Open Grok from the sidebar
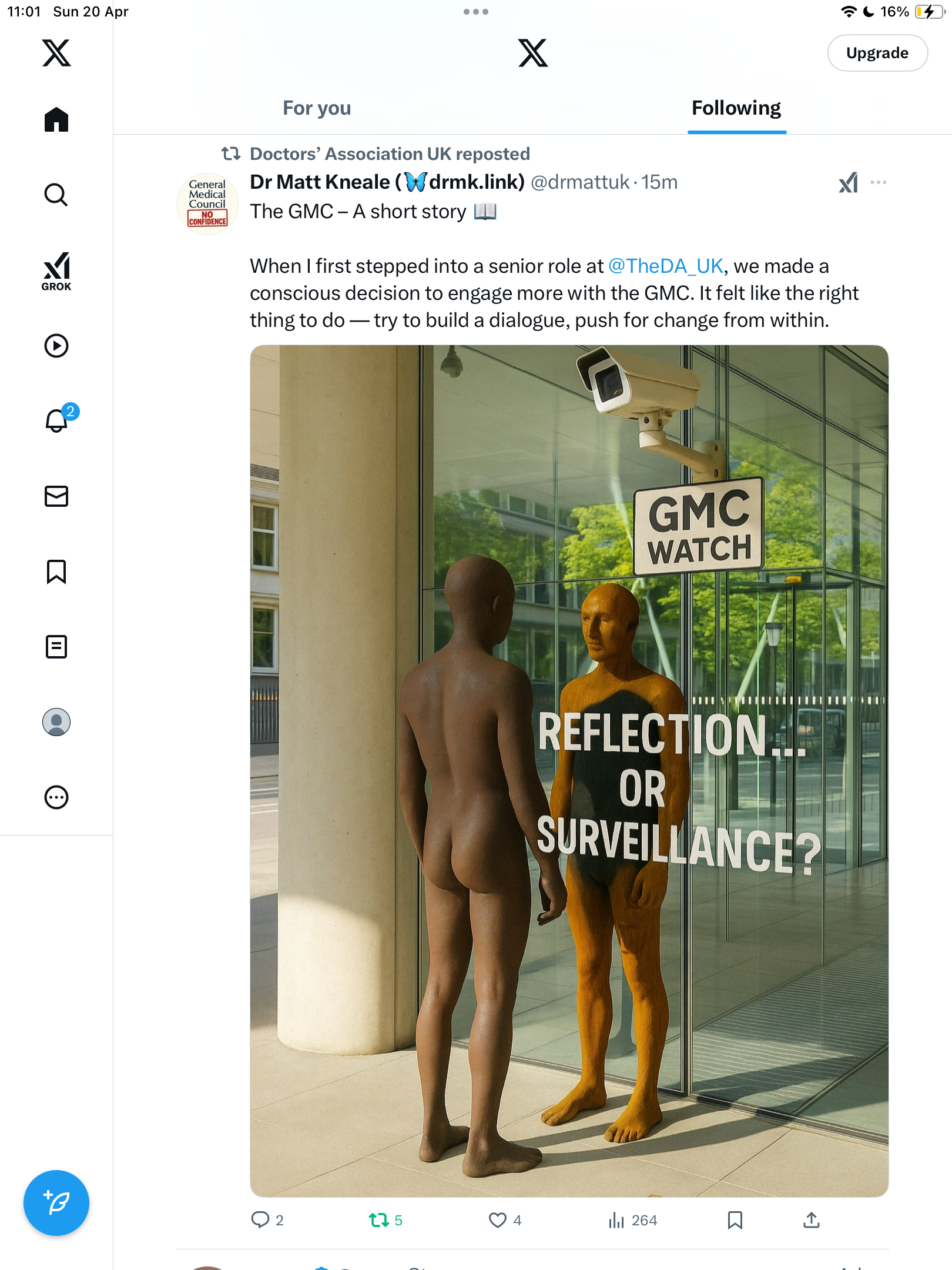Viewport: 952px width, 1270px height. [56, 271]
